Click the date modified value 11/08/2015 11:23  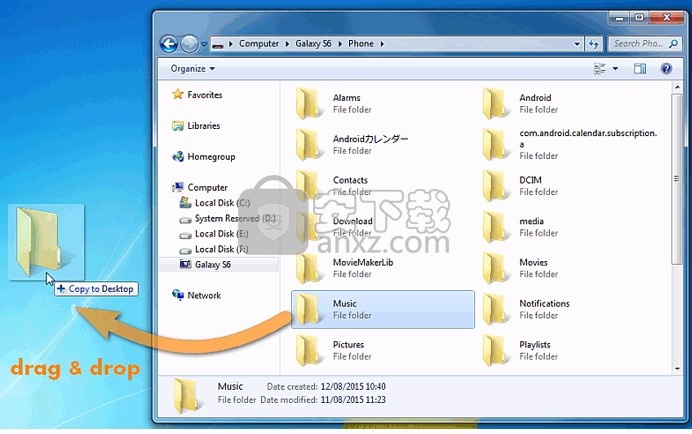pos(353,400)
